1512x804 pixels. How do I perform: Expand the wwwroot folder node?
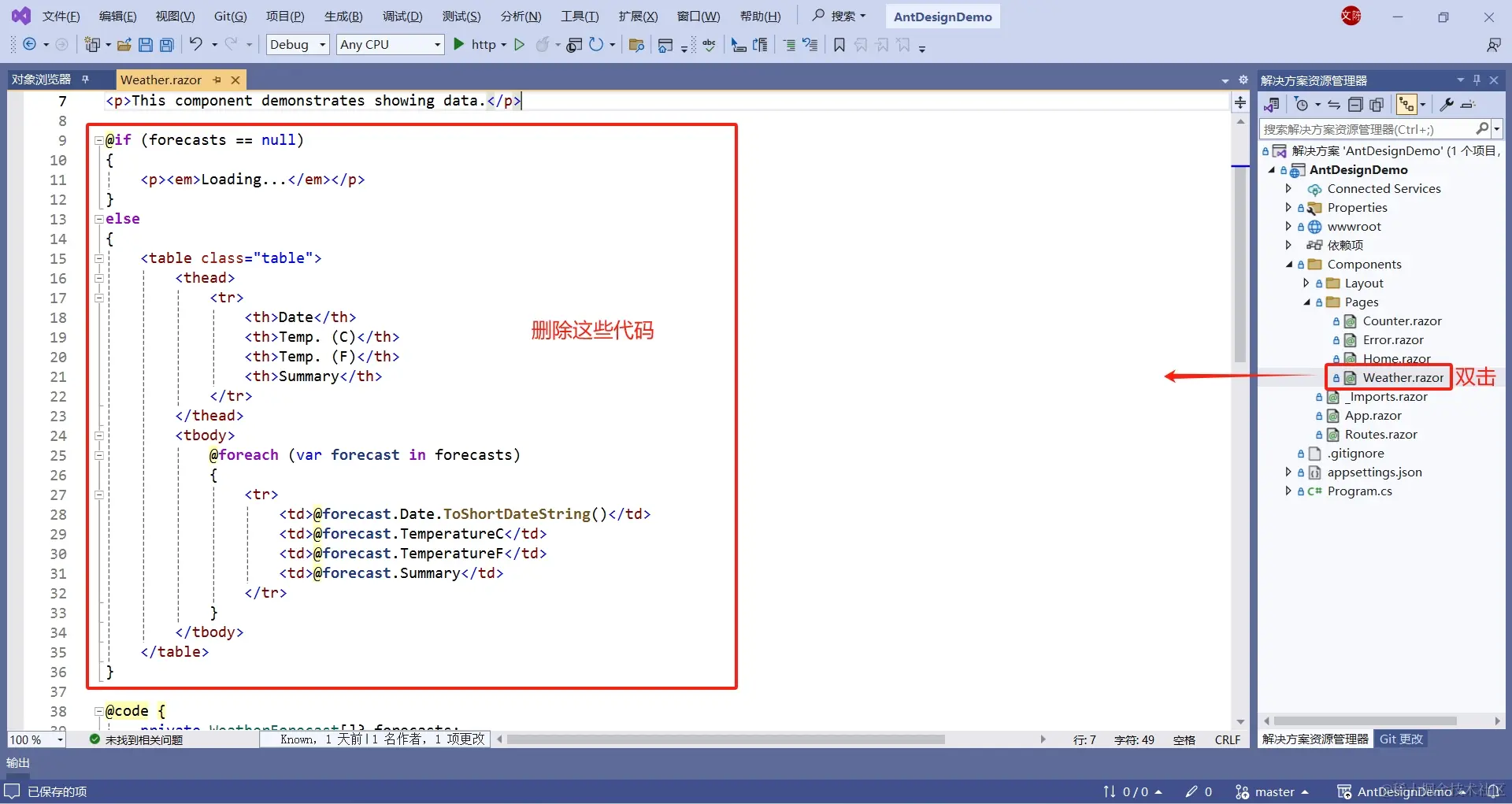pyautogui.click(x=1288, y=227)
